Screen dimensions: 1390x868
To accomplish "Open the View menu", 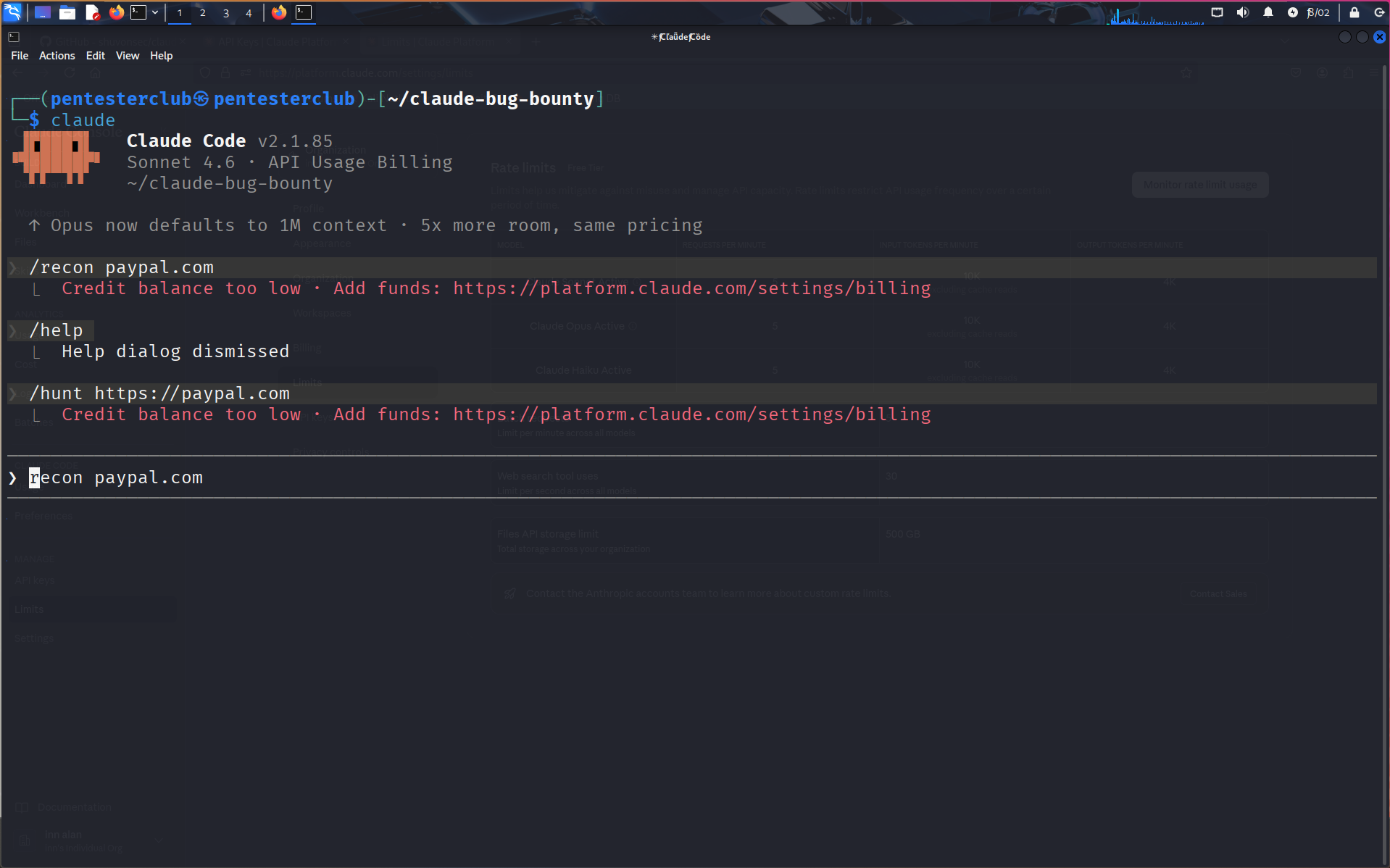I will tap(128, 56).
